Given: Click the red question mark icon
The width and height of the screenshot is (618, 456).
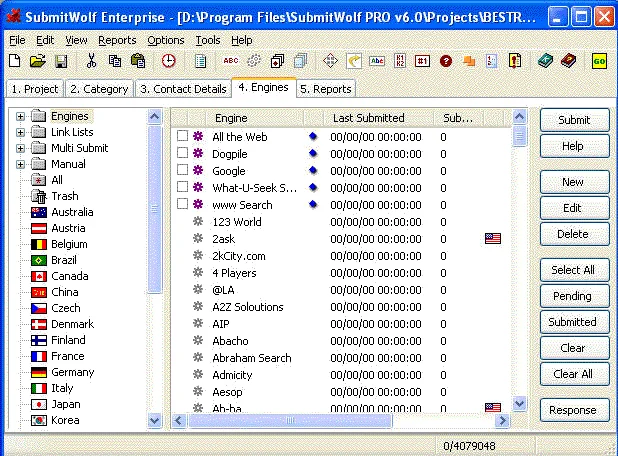Looking at the screenshot, I should (446, 62).
